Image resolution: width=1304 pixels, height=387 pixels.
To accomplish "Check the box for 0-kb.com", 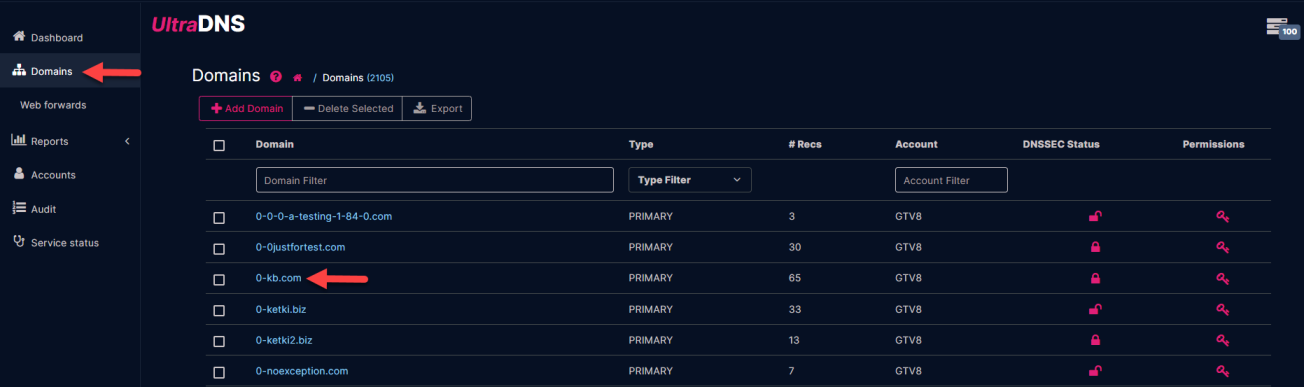I will pos(219,279).
